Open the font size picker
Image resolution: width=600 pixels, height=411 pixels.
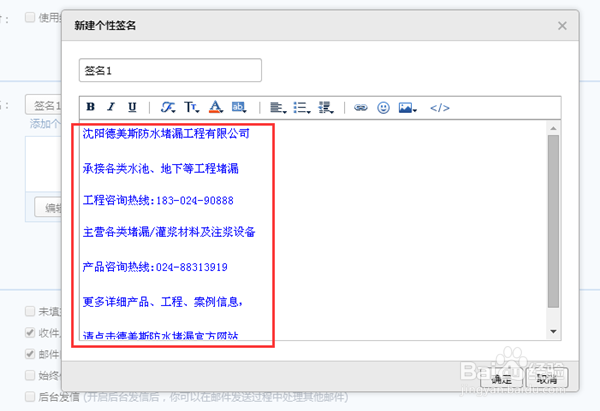[x=191, y=107]
